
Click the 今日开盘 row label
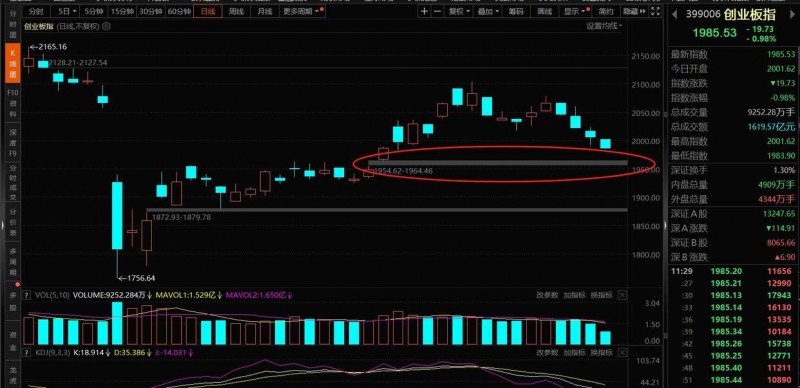(x=689, y=69)
